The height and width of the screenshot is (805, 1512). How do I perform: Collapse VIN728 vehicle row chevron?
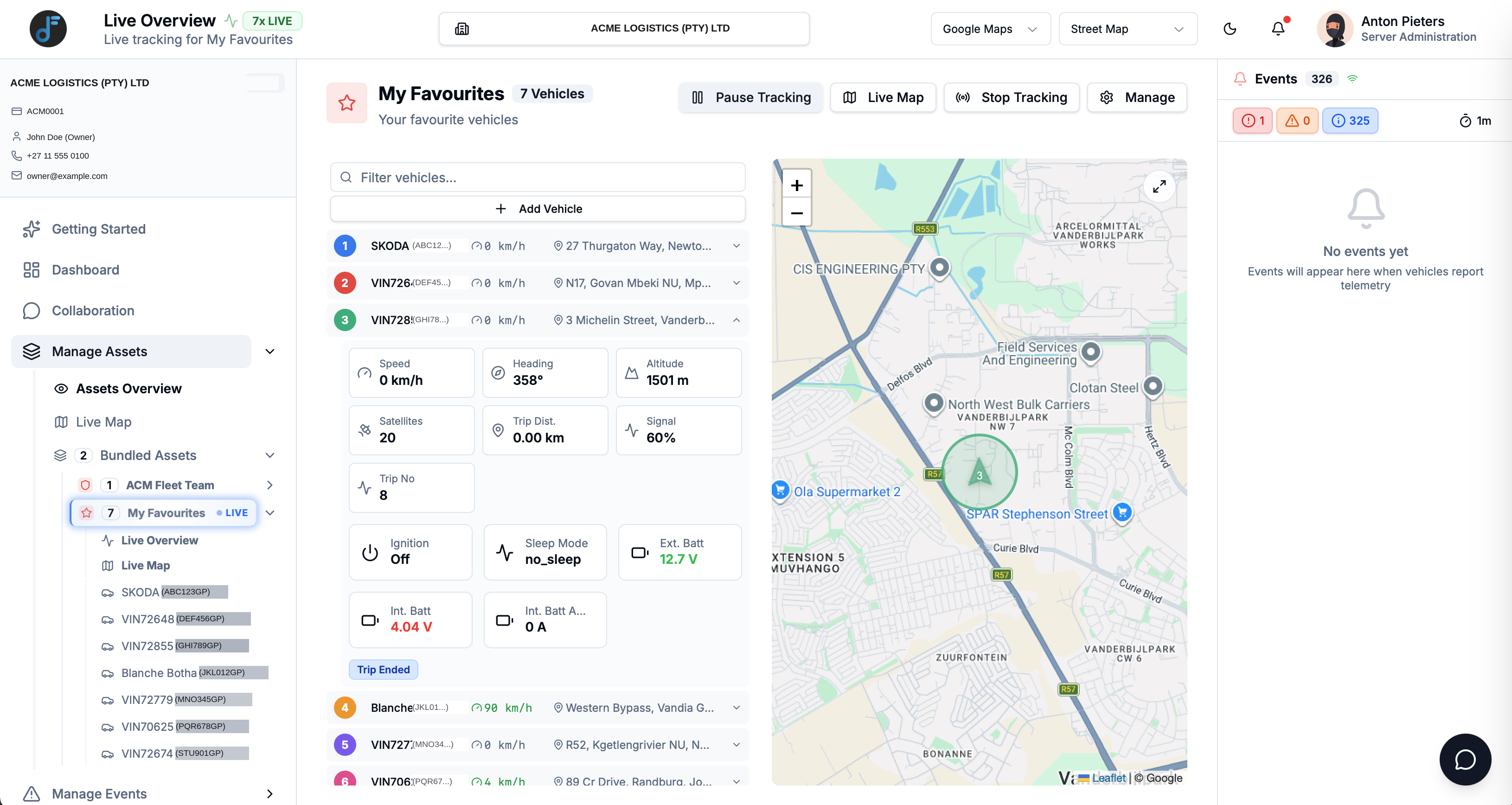(736, 320)
